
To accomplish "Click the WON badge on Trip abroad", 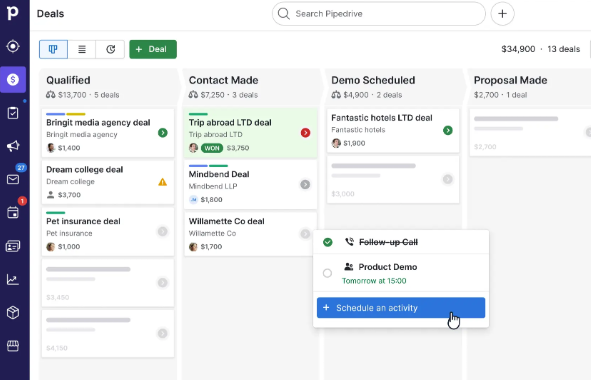I will (212, 148).
